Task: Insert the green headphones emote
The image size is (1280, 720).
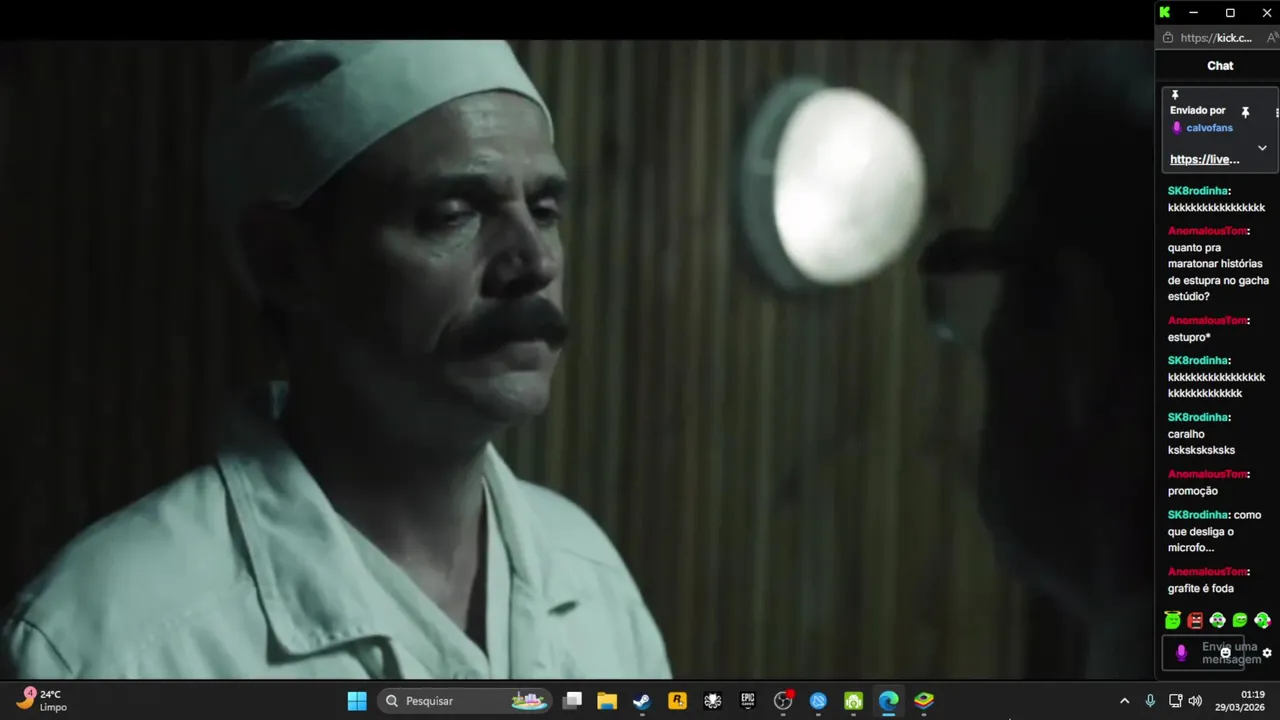Action: click(x=1217, y=621)
